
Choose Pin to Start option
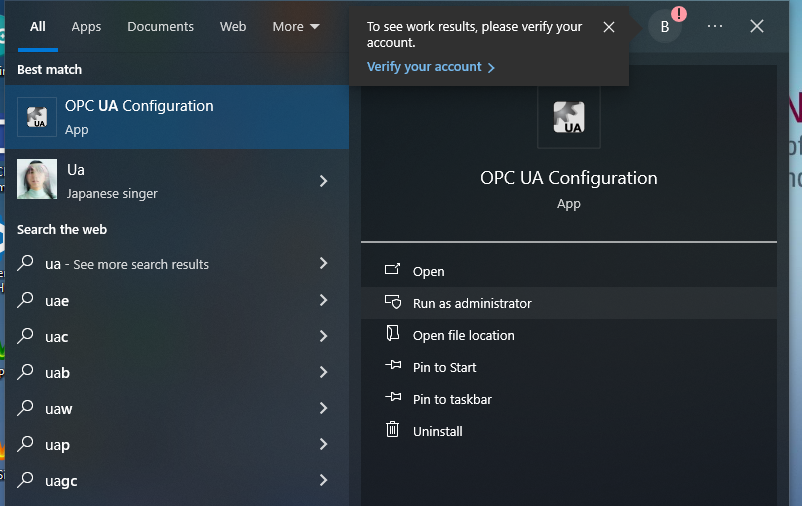click(x=444, y=367)
